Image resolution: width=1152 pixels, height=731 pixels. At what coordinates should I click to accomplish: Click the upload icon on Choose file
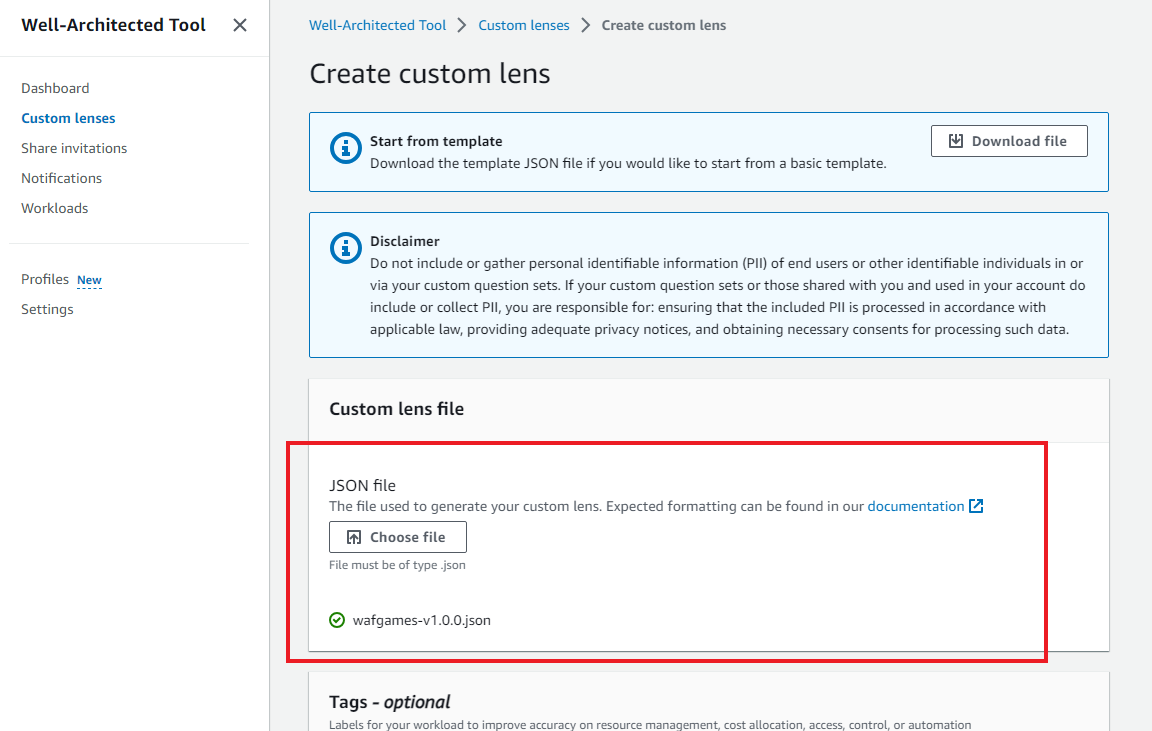point(354,537)
